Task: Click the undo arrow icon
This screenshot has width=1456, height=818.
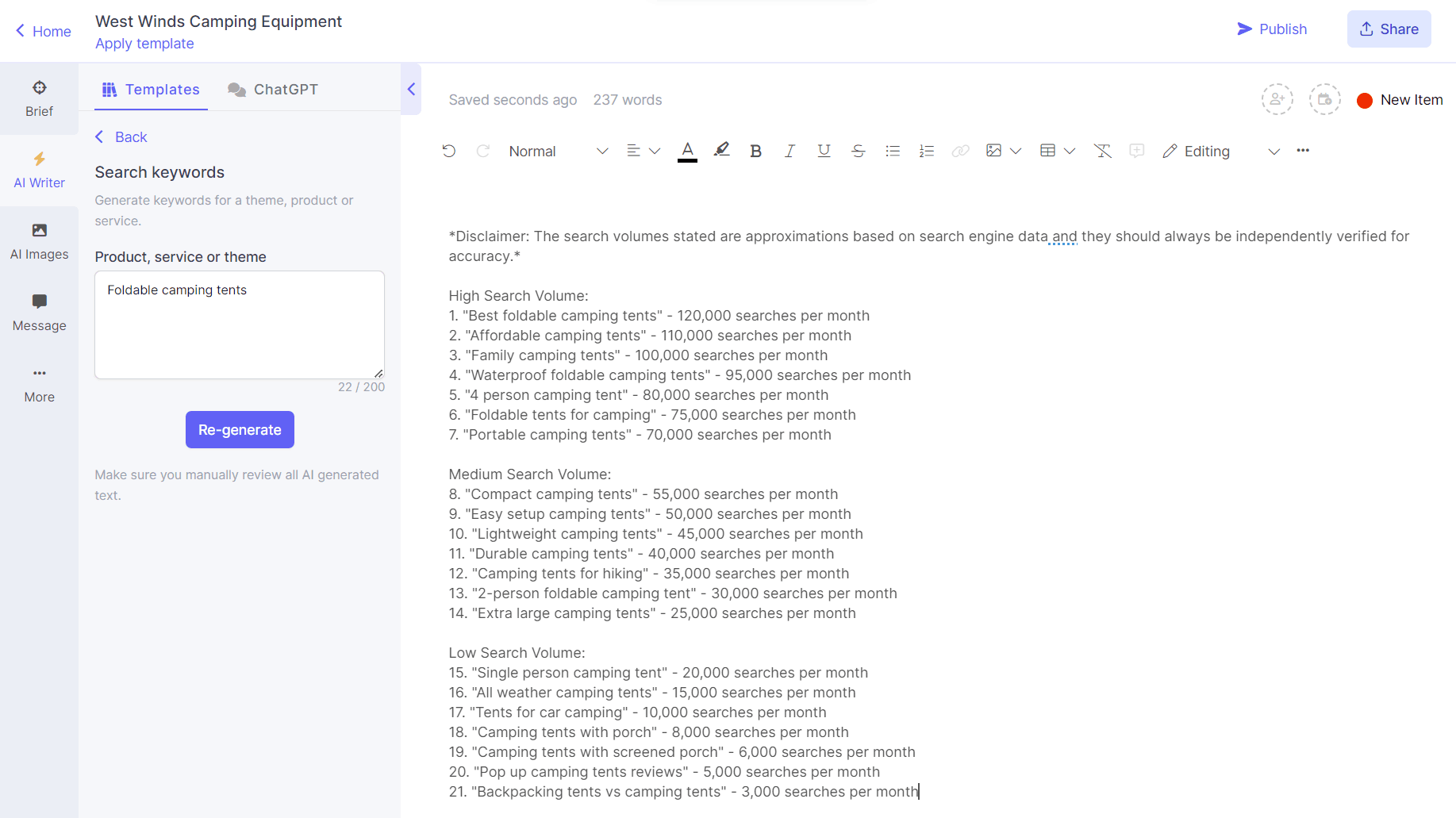Action: pos(449,151)
